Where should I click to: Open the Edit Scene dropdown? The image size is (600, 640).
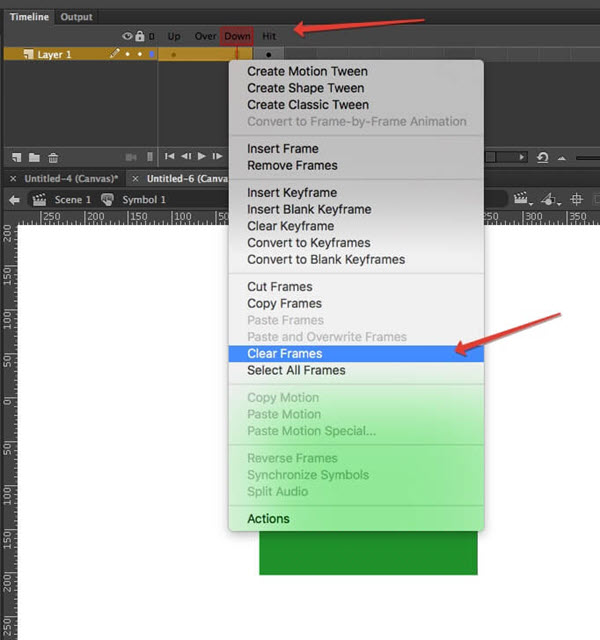tap(522, 199)
